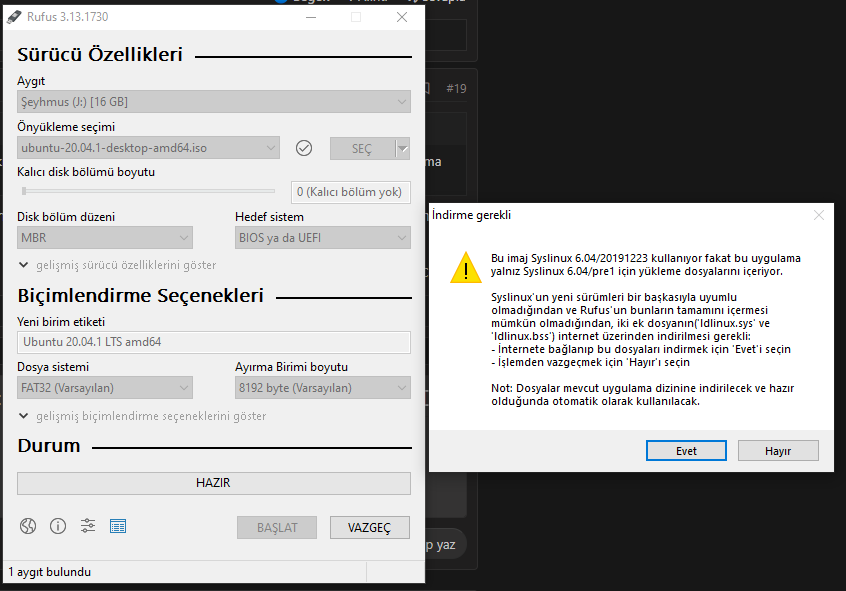The height and width of the screenshot is (591, 846).
Task: Click the Rufus USB drive title icon
Action: click(14, 17)
